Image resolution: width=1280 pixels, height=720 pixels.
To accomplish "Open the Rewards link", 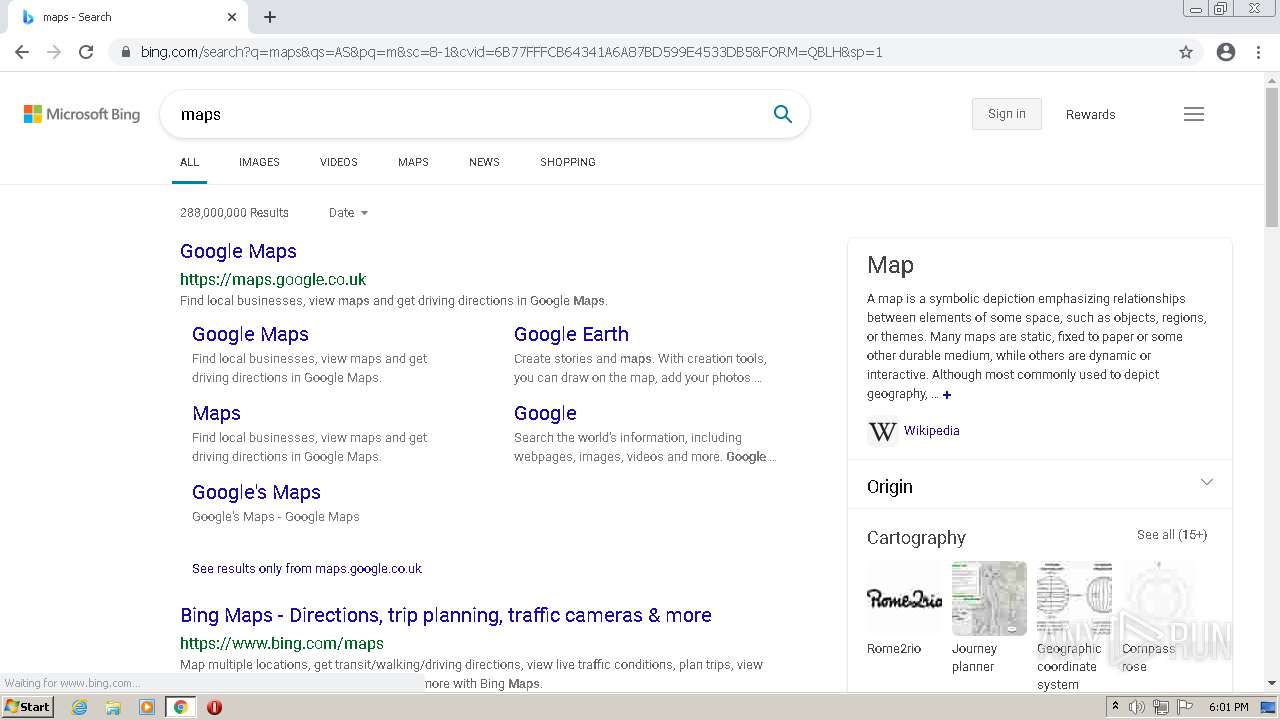I will coord(1090,115).
